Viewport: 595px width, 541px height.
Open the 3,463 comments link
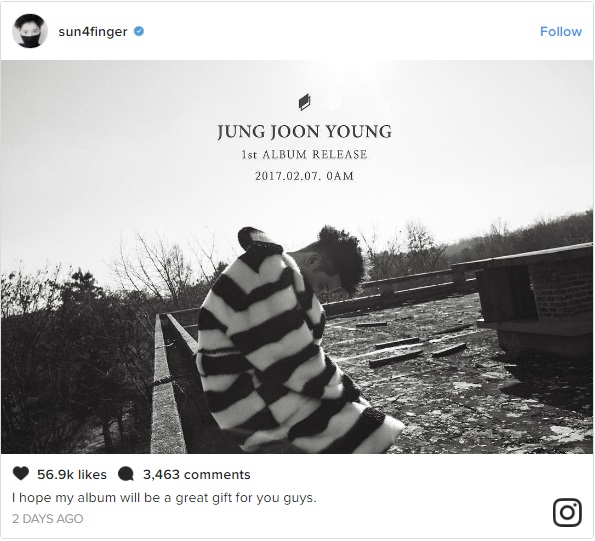coord(197,475)
